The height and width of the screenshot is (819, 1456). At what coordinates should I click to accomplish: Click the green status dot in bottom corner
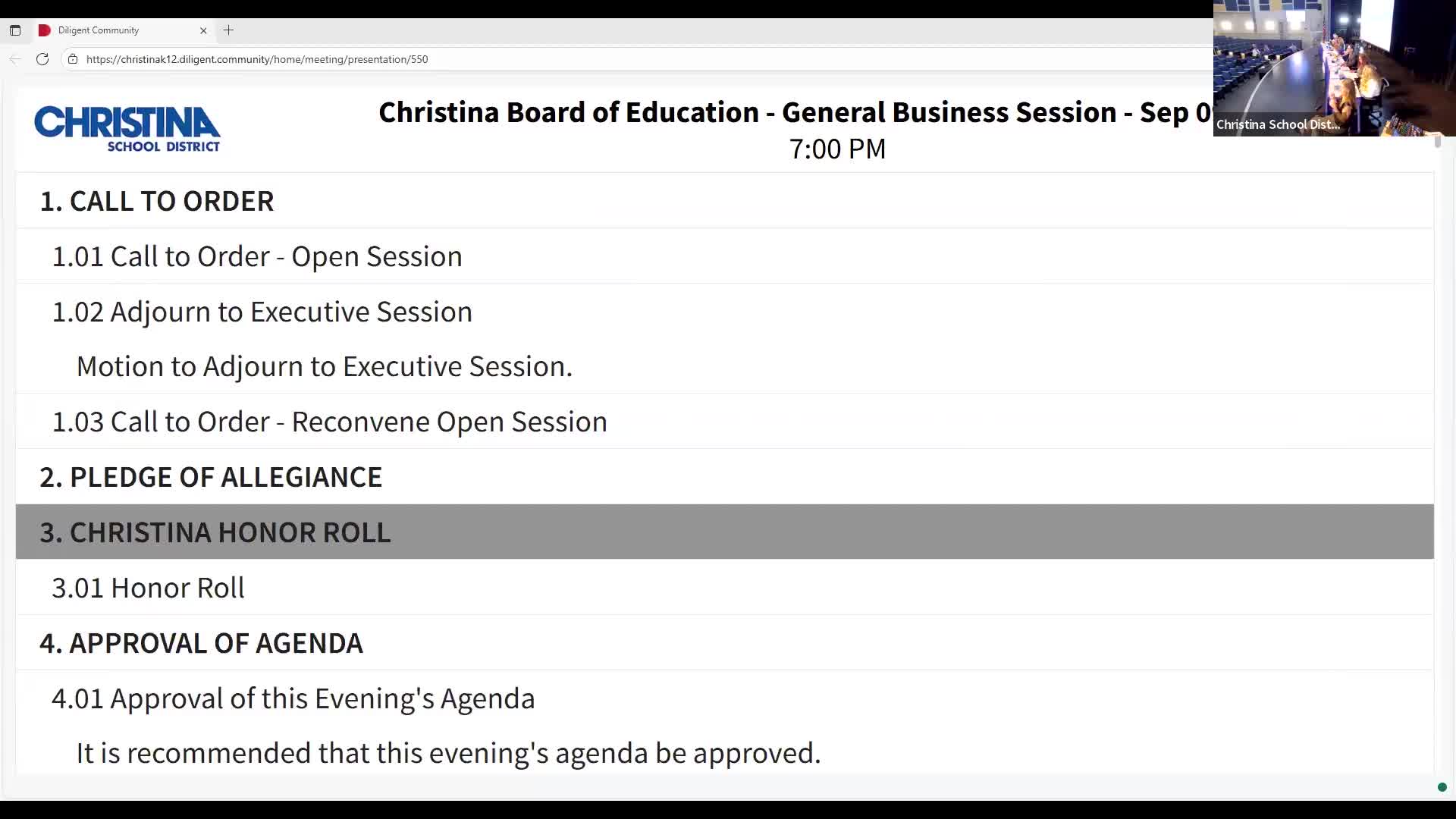[x=1442, y=787]
